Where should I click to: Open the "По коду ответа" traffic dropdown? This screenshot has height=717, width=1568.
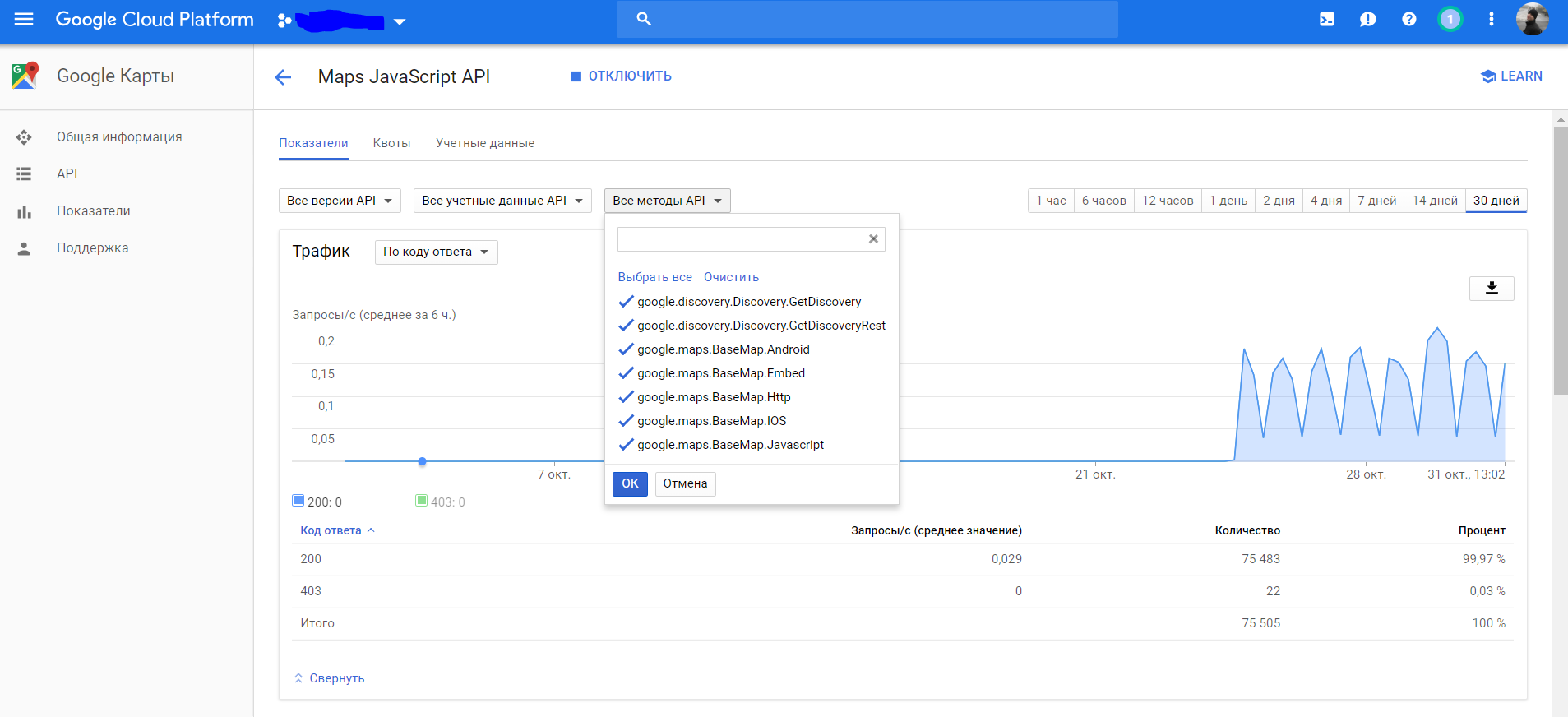pos(436,252)
